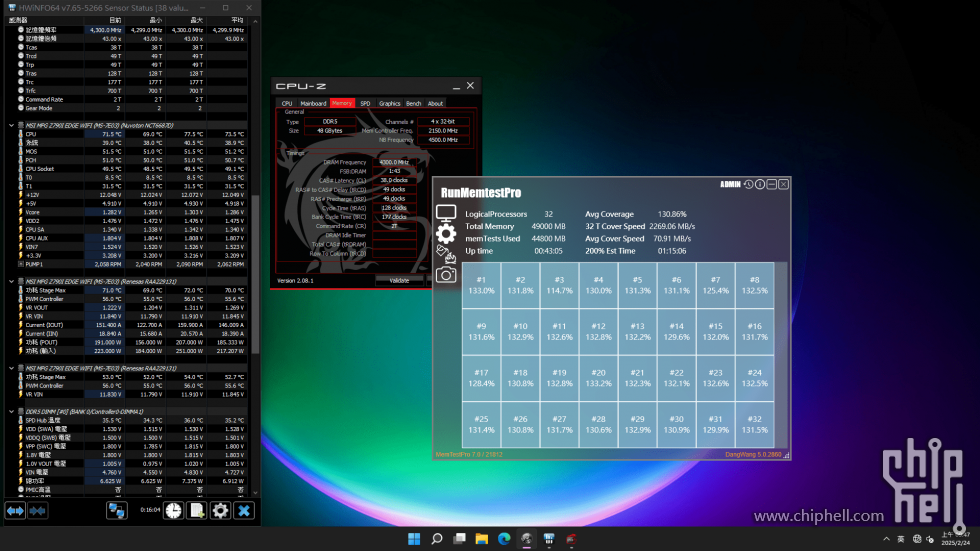Viewport: 980px width, 551px height.
Task: Click memtest tile #20 at 133.2%
Action: [x=598, y=378]
